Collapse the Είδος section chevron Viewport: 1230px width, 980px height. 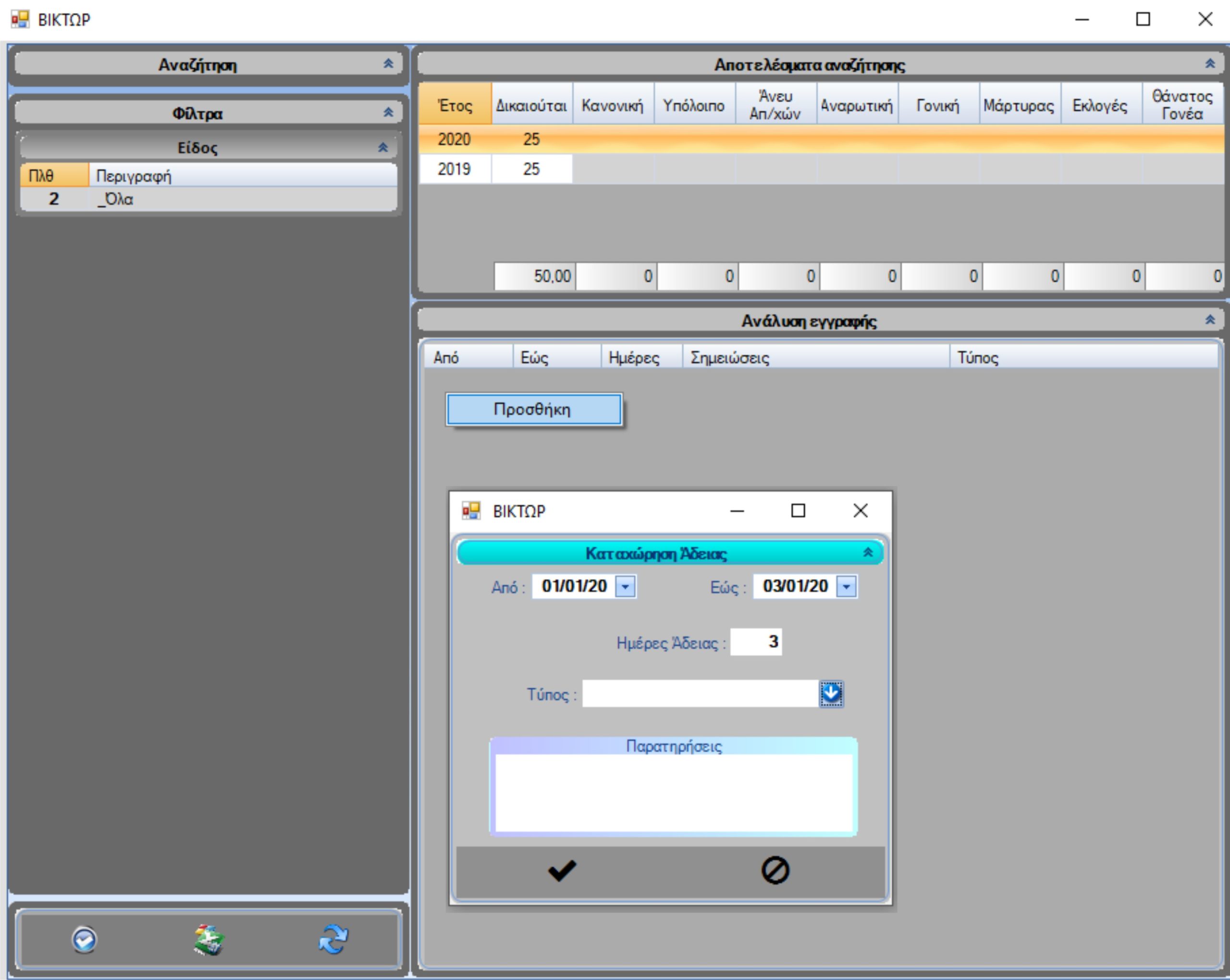[383, 148]
